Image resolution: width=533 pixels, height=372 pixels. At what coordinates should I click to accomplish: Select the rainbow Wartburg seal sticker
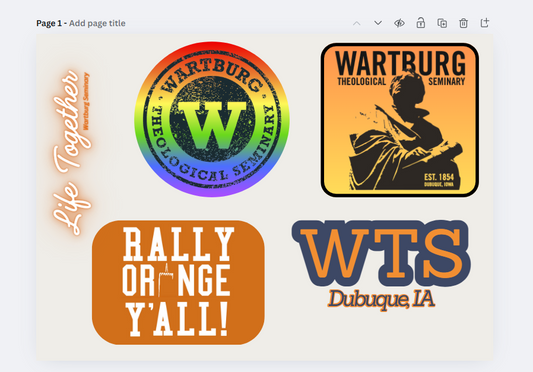[x=212, y=119]
